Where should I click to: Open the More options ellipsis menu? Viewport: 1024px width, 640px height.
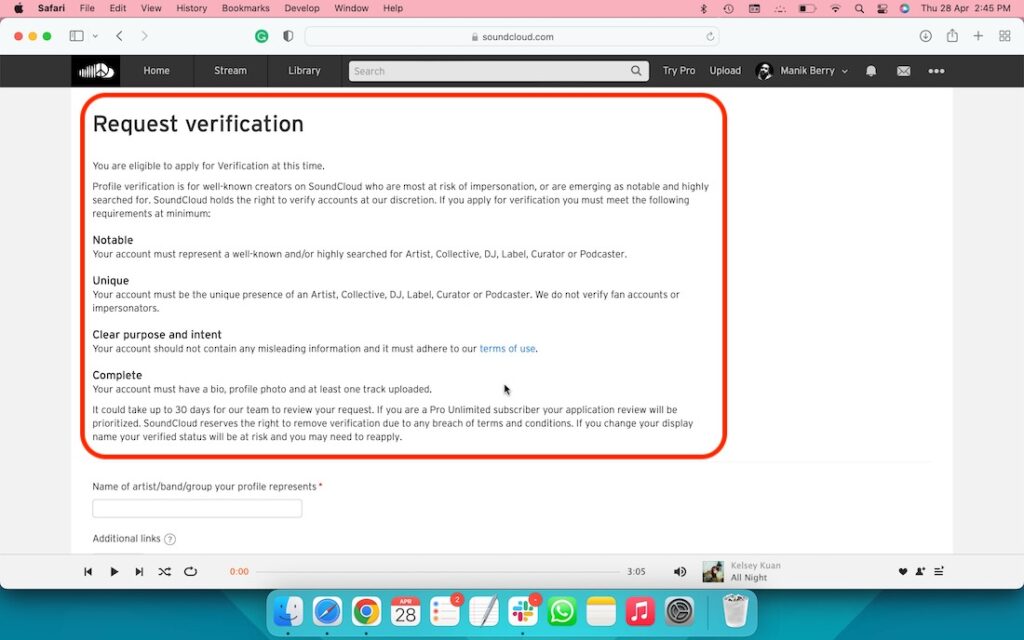click(936, 71)
